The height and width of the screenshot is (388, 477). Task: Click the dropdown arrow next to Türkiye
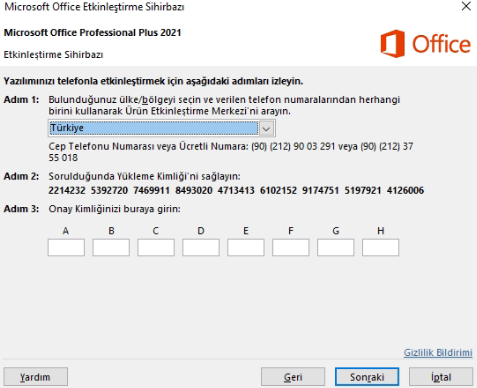tap(266, 129)
